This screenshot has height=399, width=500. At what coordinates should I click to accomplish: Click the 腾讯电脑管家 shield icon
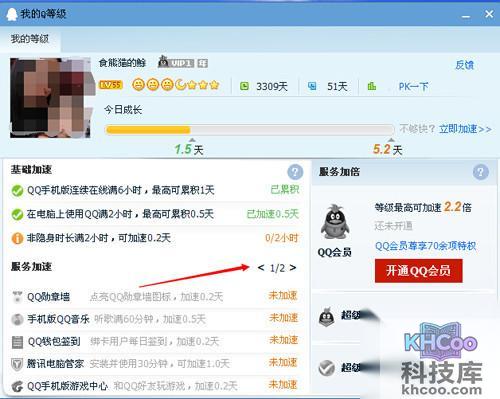(17, 364)
